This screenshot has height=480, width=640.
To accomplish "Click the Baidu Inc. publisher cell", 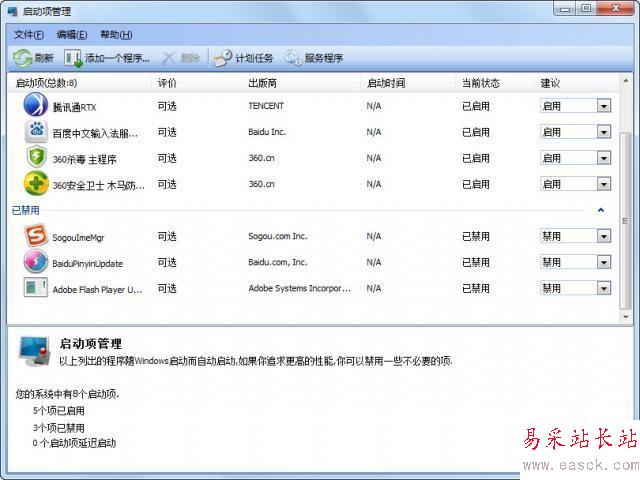I will 267,132.
